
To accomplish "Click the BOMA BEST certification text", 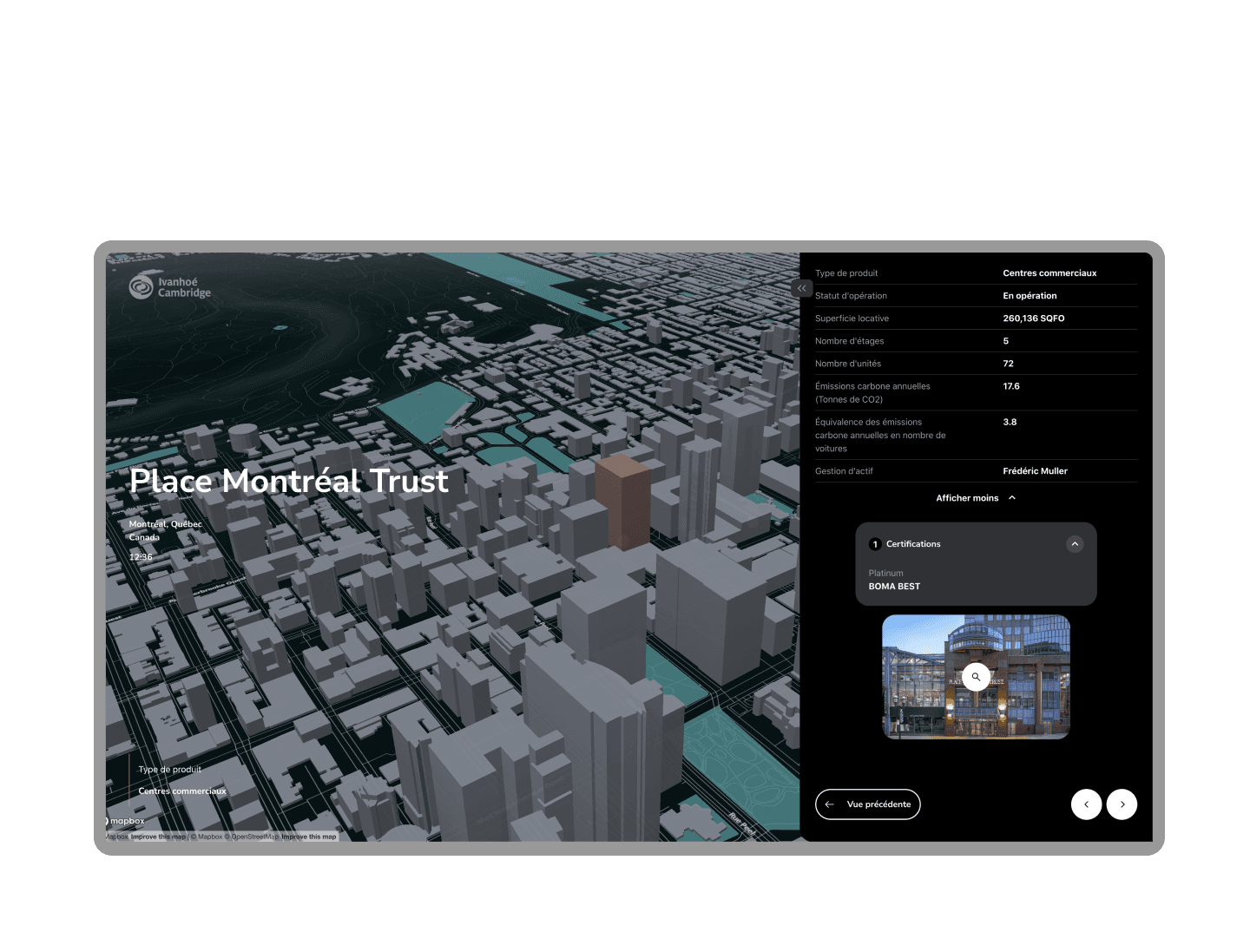I will pyautogui.click(x=894, y=587).
